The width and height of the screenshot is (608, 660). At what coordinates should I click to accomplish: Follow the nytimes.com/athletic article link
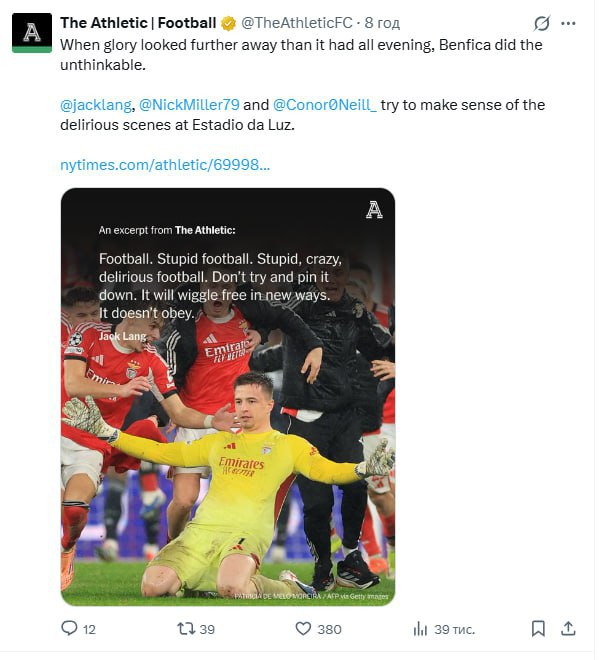165,164
